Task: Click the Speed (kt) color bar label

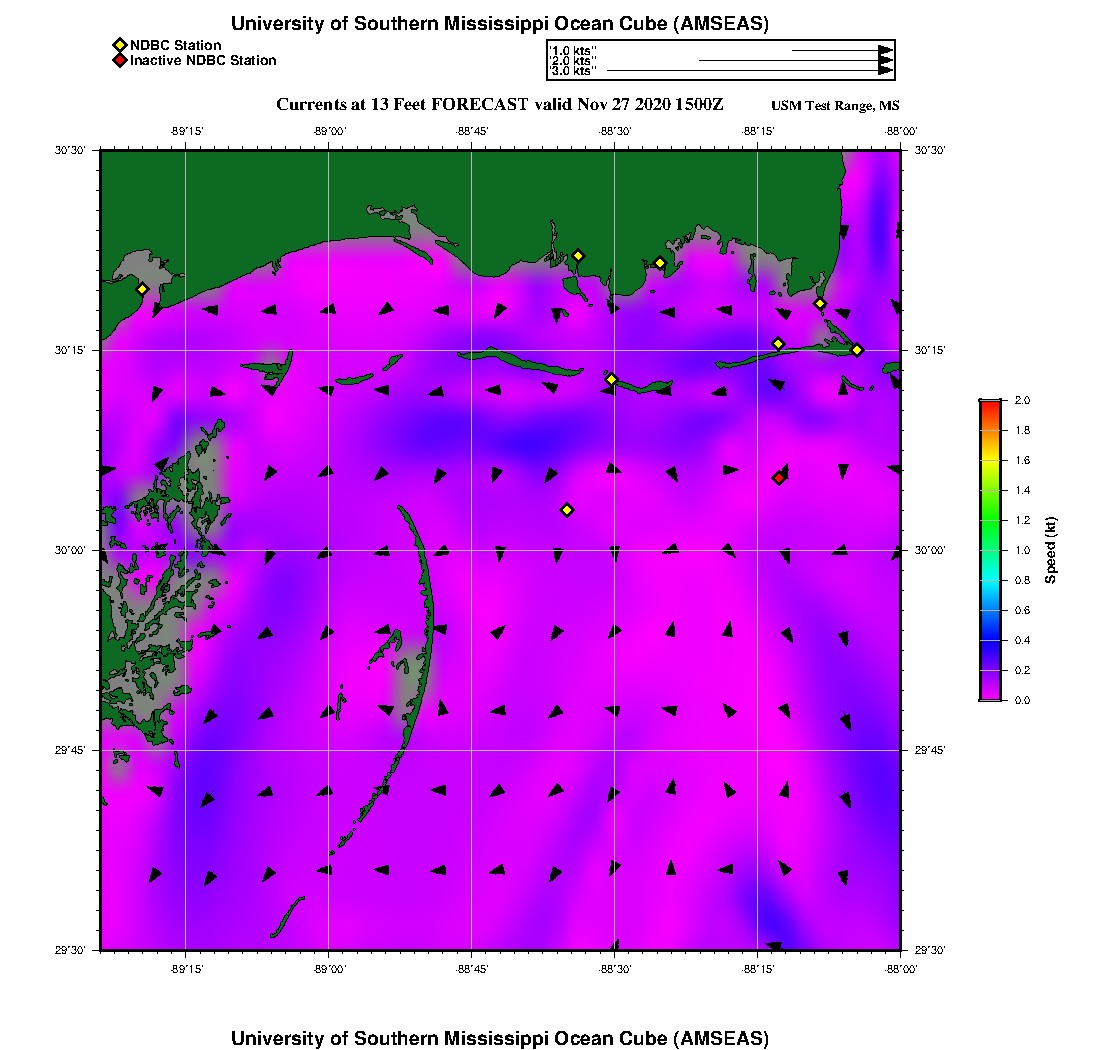Action: point(1050,550)
